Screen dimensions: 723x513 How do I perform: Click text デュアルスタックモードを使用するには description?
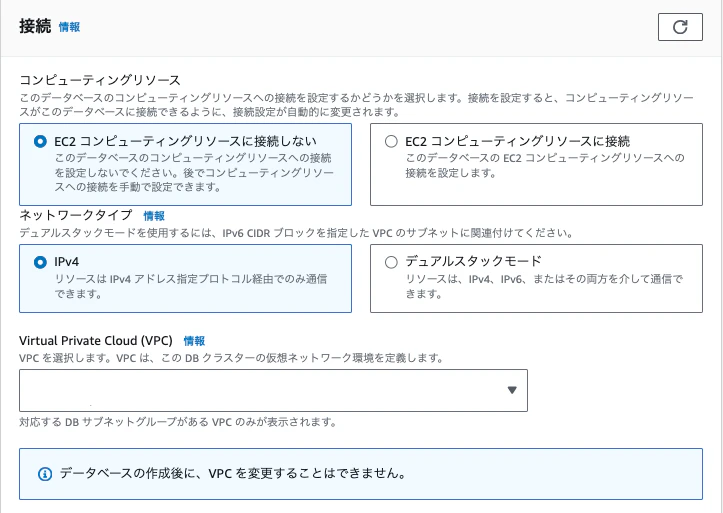coord(296,233)
